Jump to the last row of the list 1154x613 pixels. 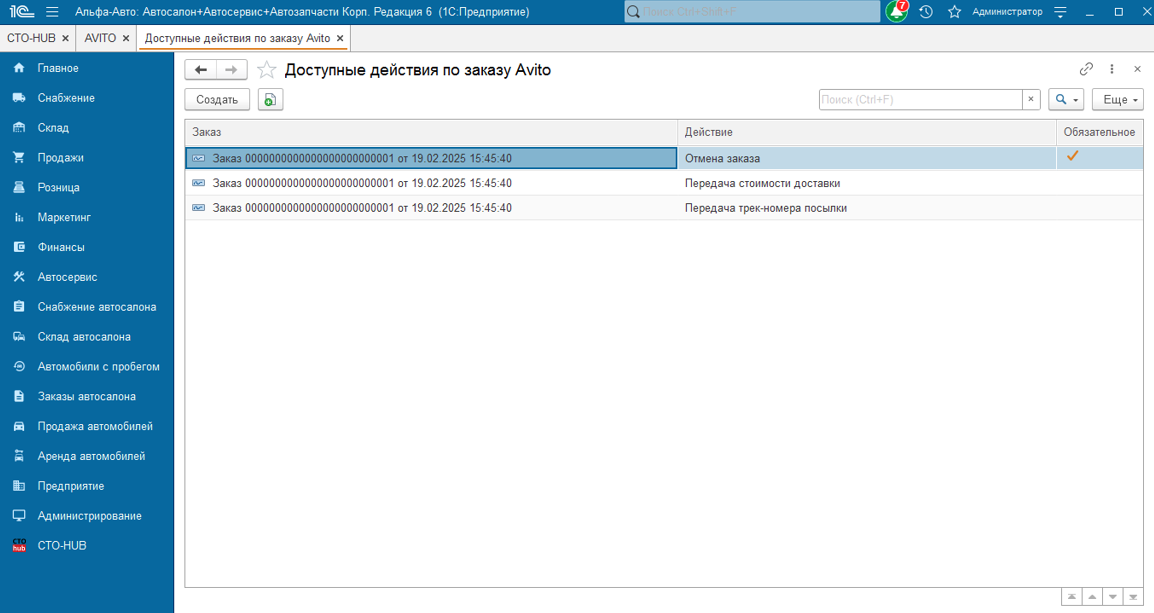click(x=1133, y=597)
